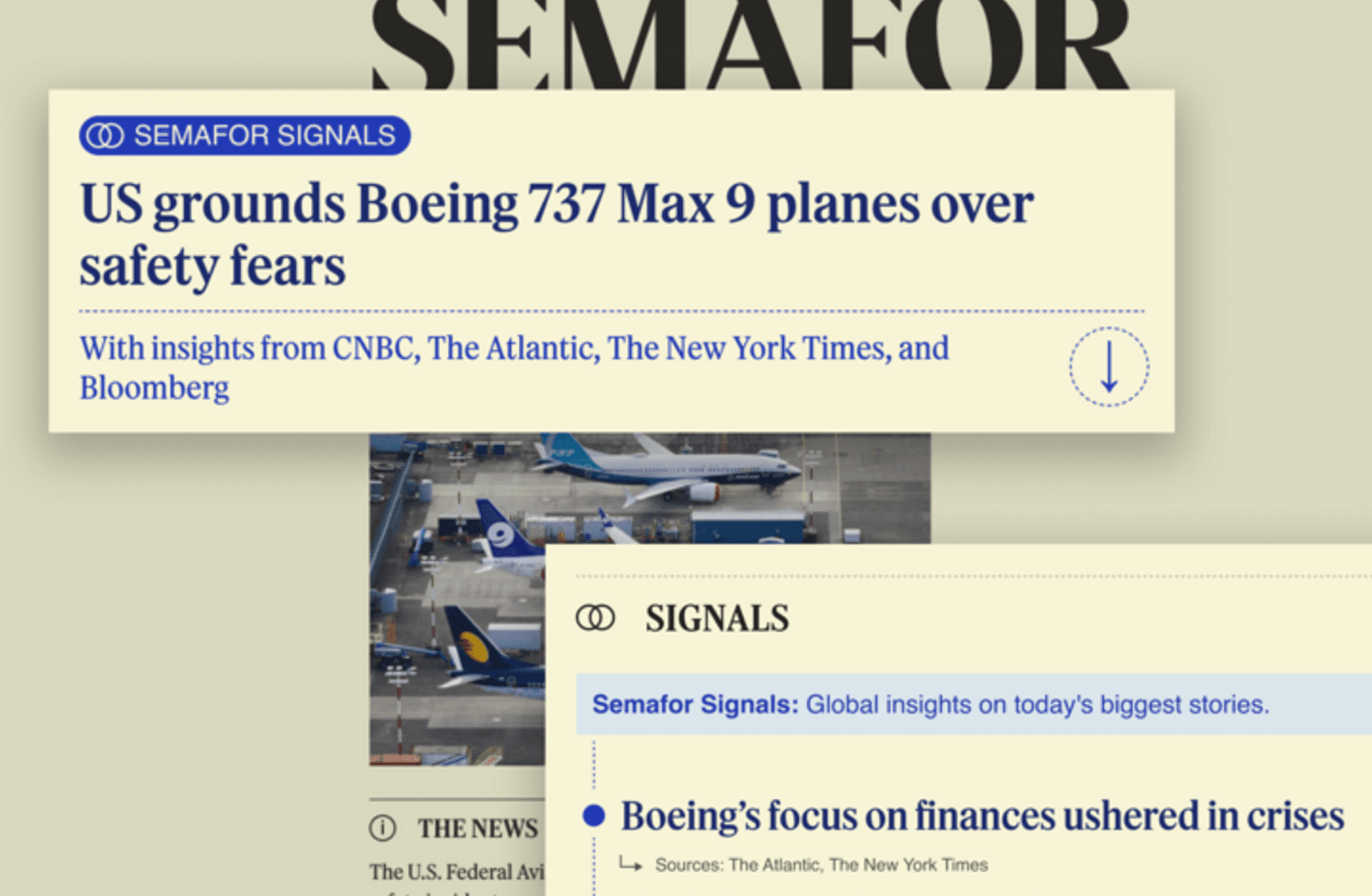This screenshot has width=1372, height=896.
Task: Click the Semafor Signals global insights banner
Action: tap(974, 705)
